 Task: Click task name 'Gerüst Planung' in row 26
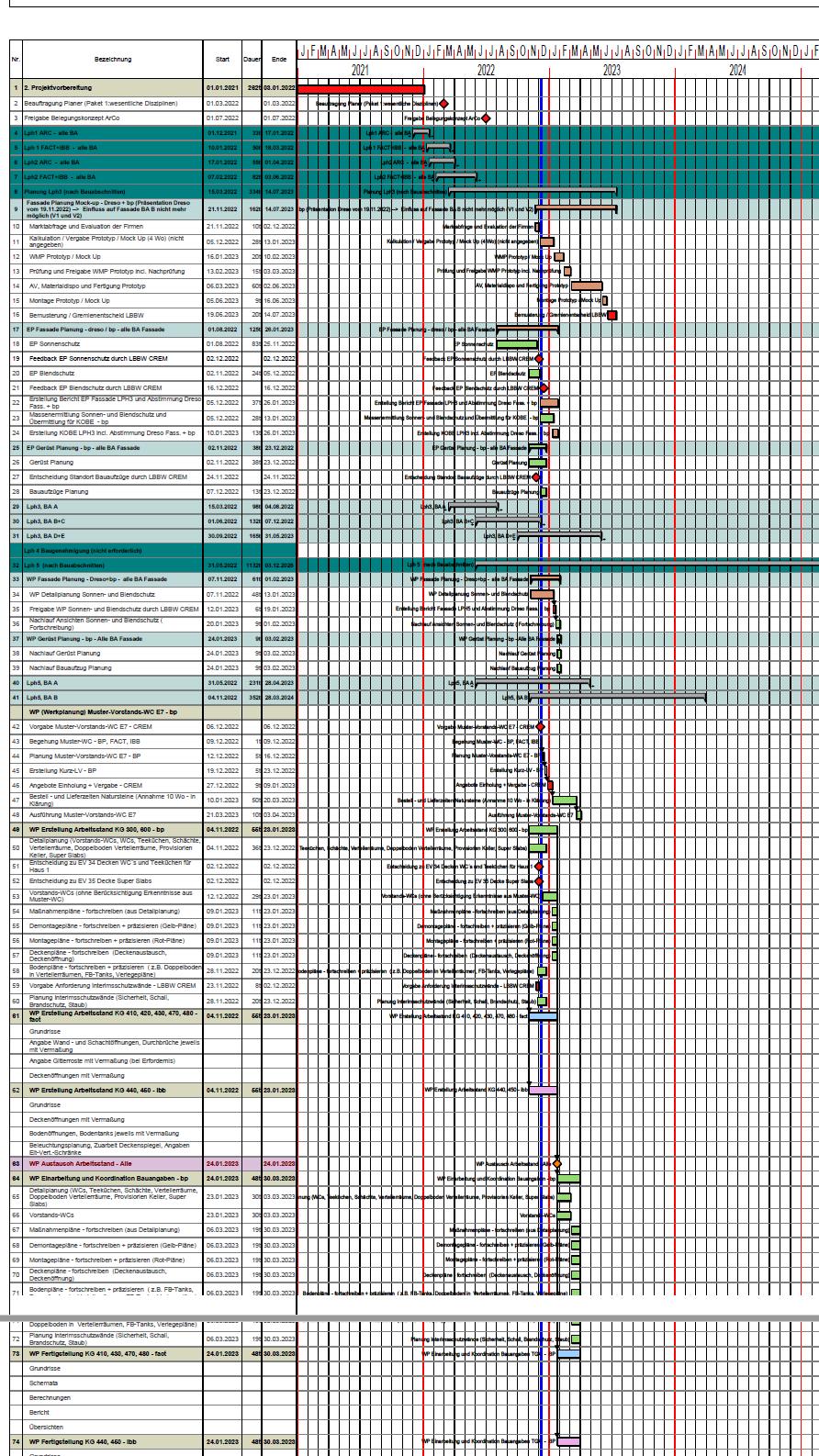pos(53,461)
